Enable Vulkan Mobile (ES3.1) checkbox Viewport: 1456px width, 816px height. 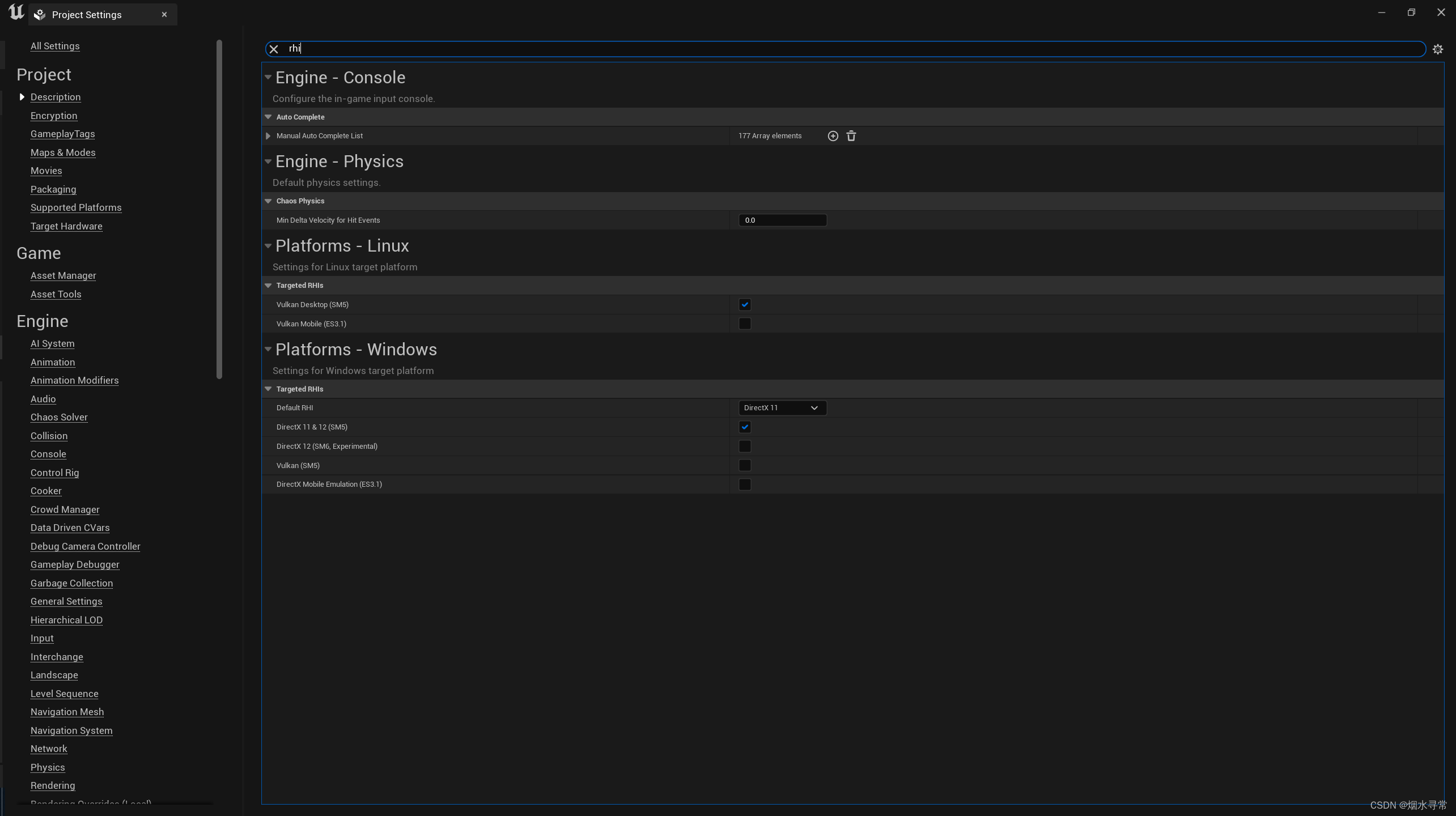pyautogui.click(x=745, y=324)
